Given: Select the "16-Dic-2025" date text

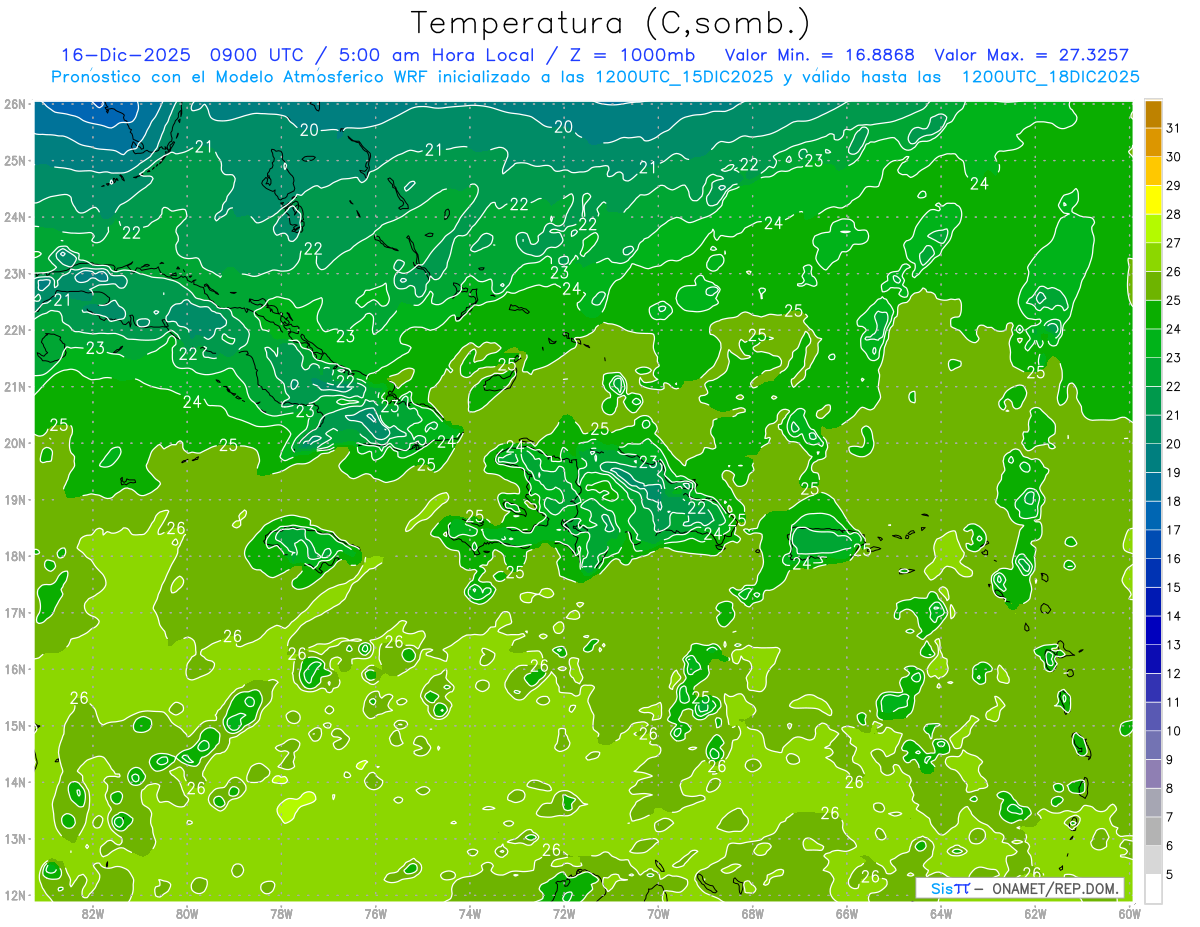Looking at the screenshot, I should coord(126,56).
